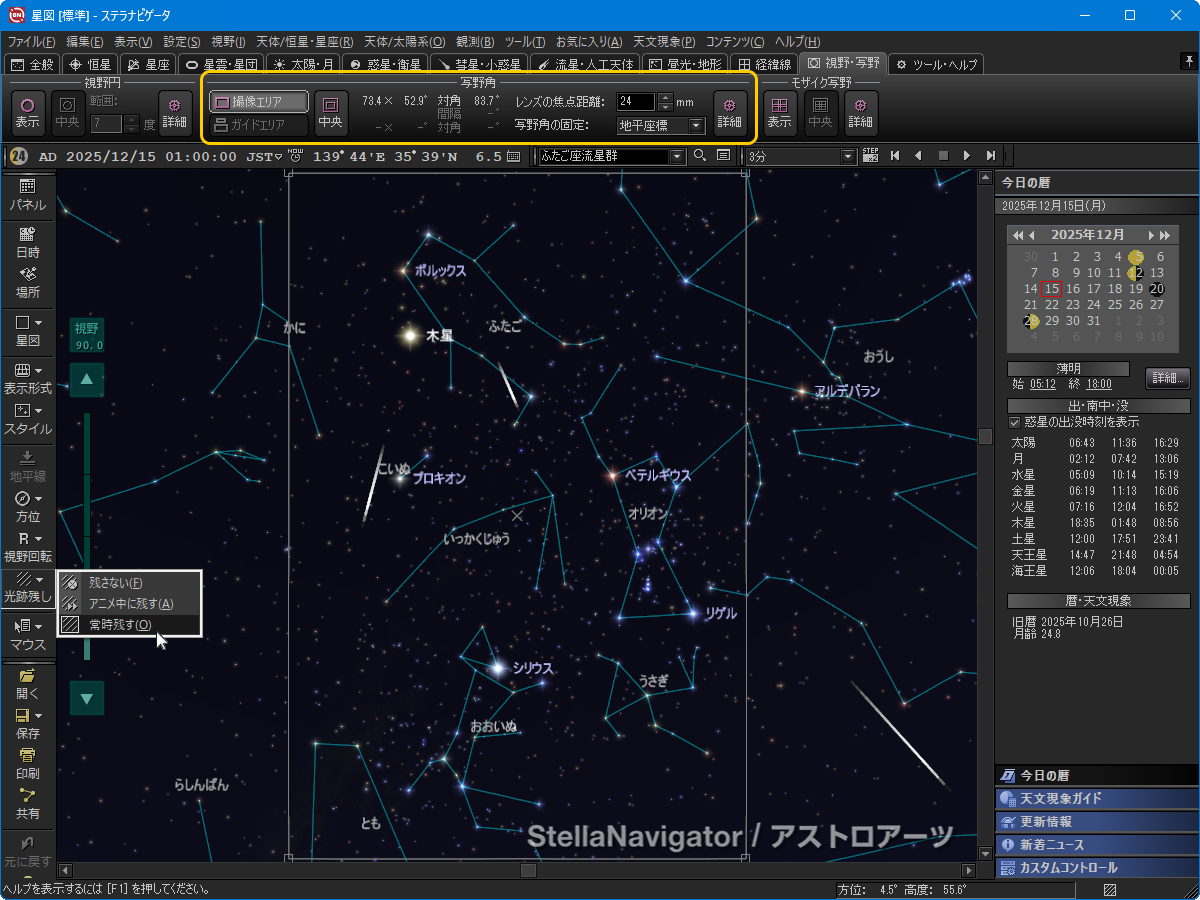Image resolution: width=1200 pixels, height=900 pixels.
Task: Open the 日時 date-time tool
Action: point(27,242)
